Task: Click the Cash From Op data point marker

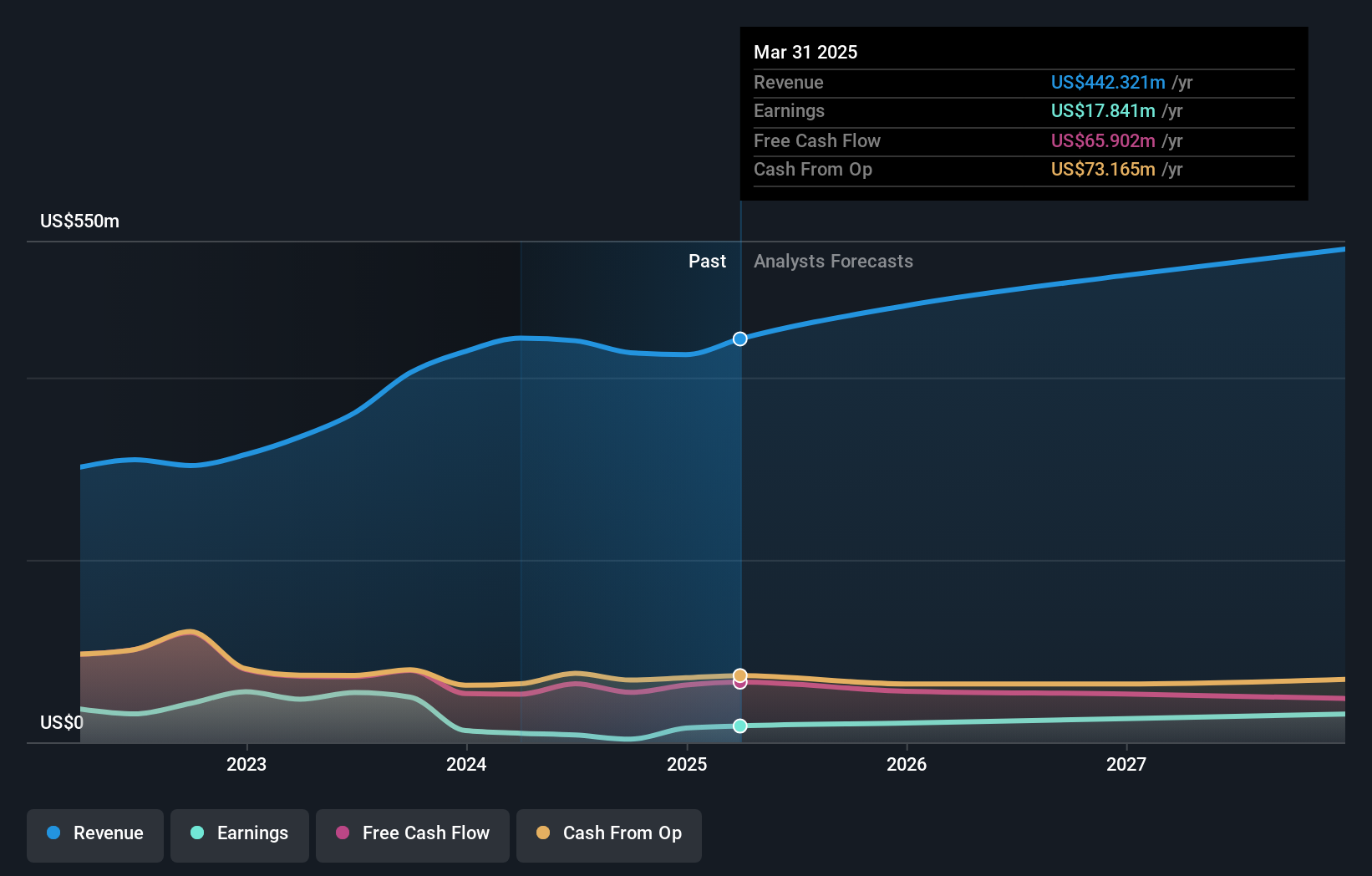Action: (740, 675)
